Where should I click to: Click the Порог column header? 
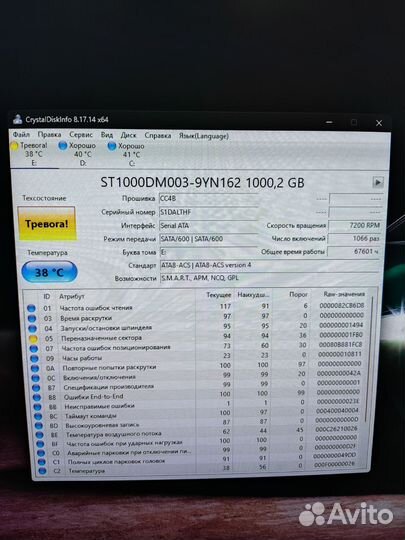click(298, 294)
